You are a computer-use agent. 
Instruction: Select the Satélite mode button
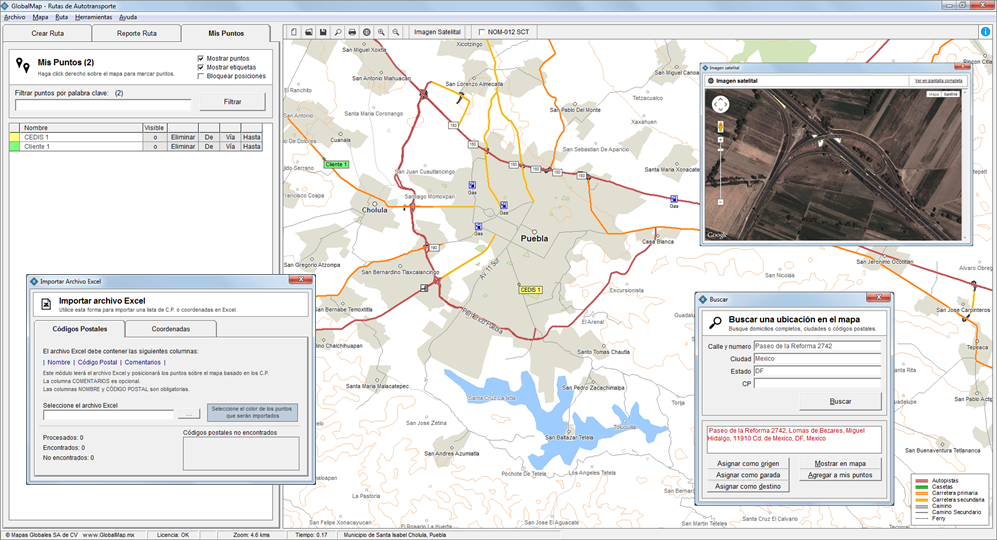tap(950, 94)
